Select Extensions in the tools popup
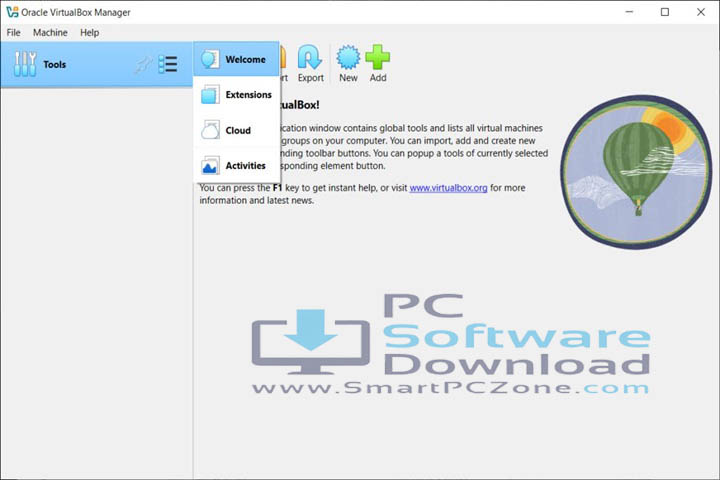The image size is (720, 480). pos(236,95)
